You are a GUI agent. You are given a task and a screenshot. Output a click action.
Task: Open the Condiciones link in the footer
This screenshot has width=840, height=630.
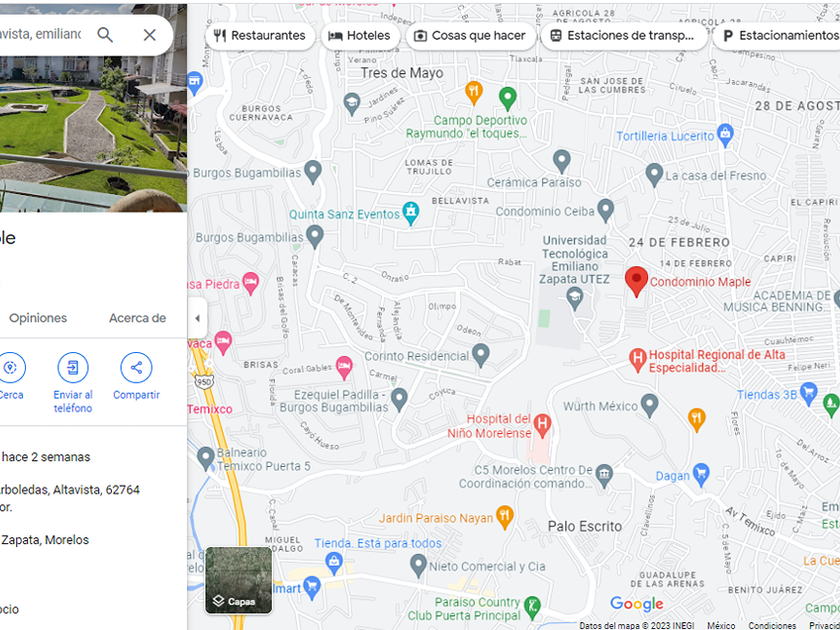point(772,625)
